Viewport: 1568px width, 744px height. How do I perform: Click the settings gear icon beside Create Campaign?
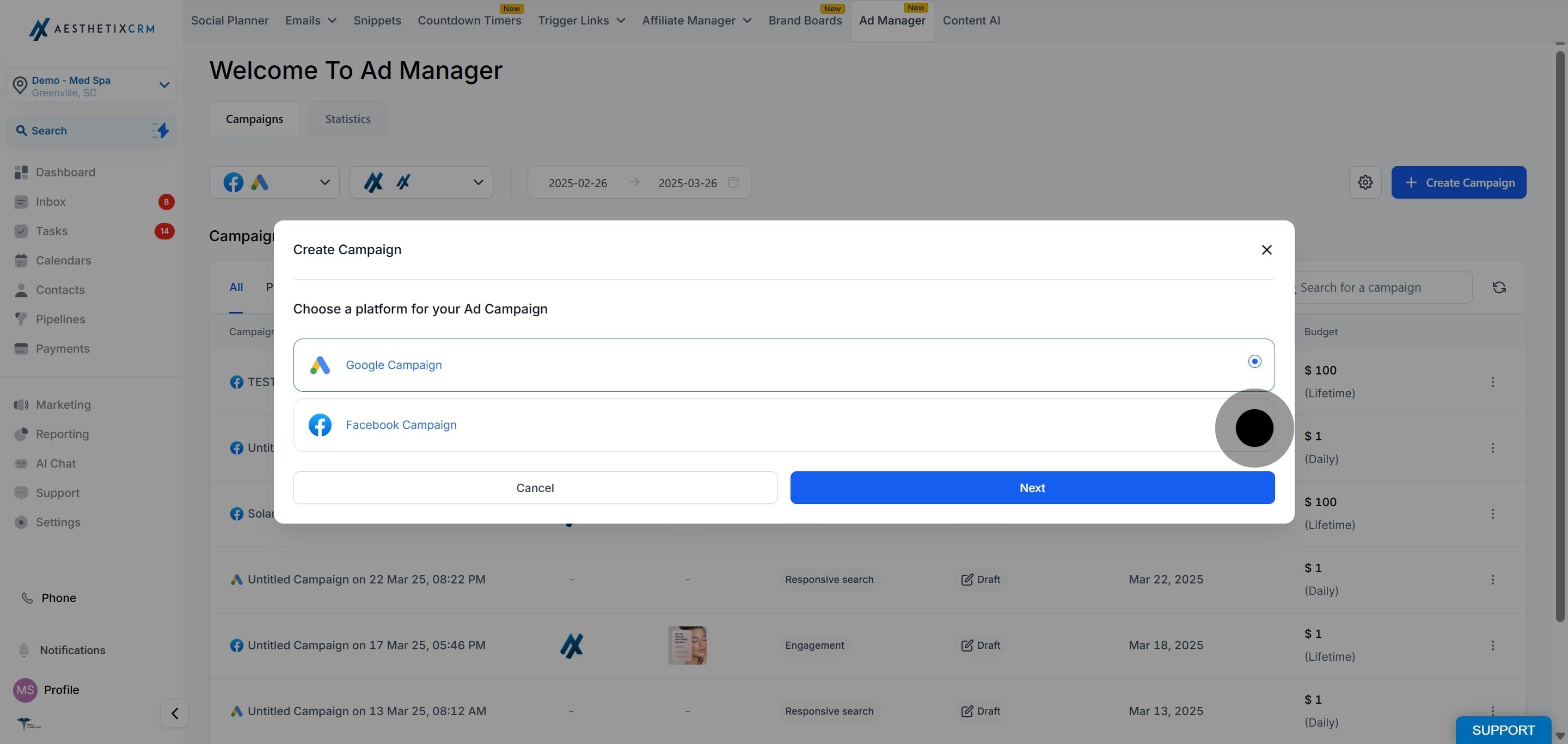(x=1365, y=182)
